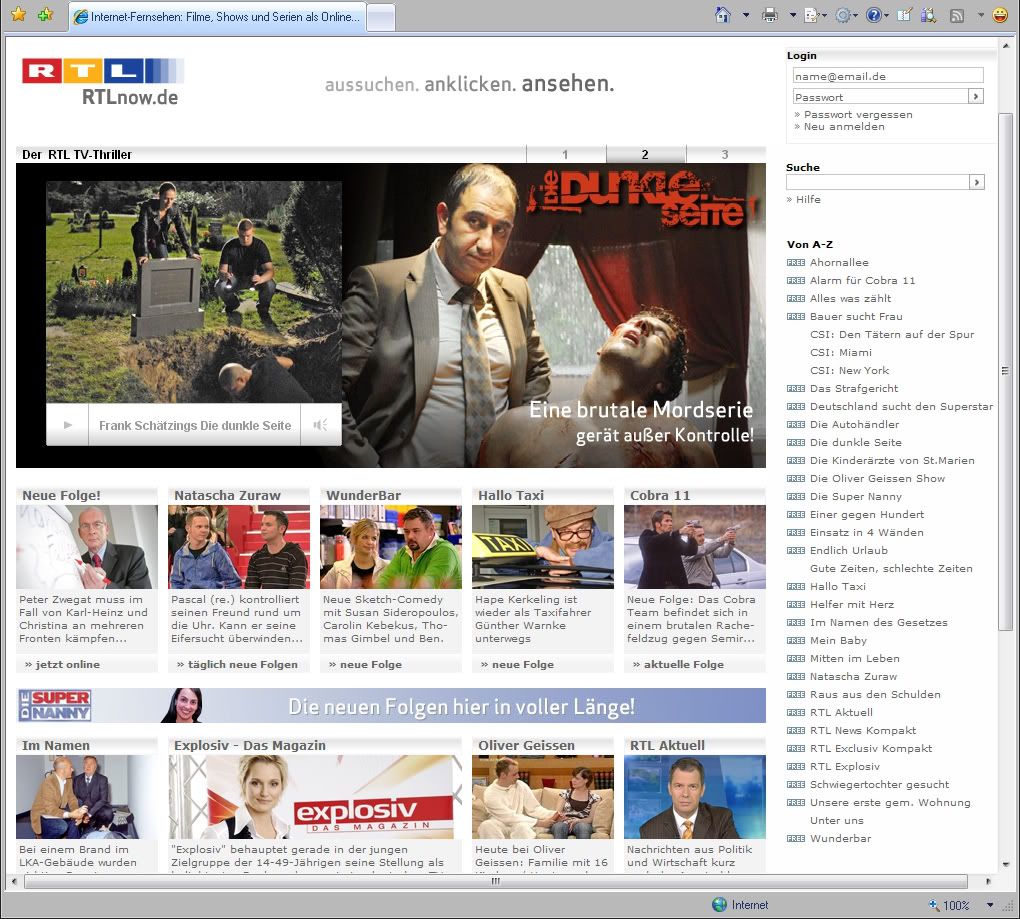Open Raus aus den Schulden link
Viewport: 1020px width, 919px height.
(x=875, y=695)
